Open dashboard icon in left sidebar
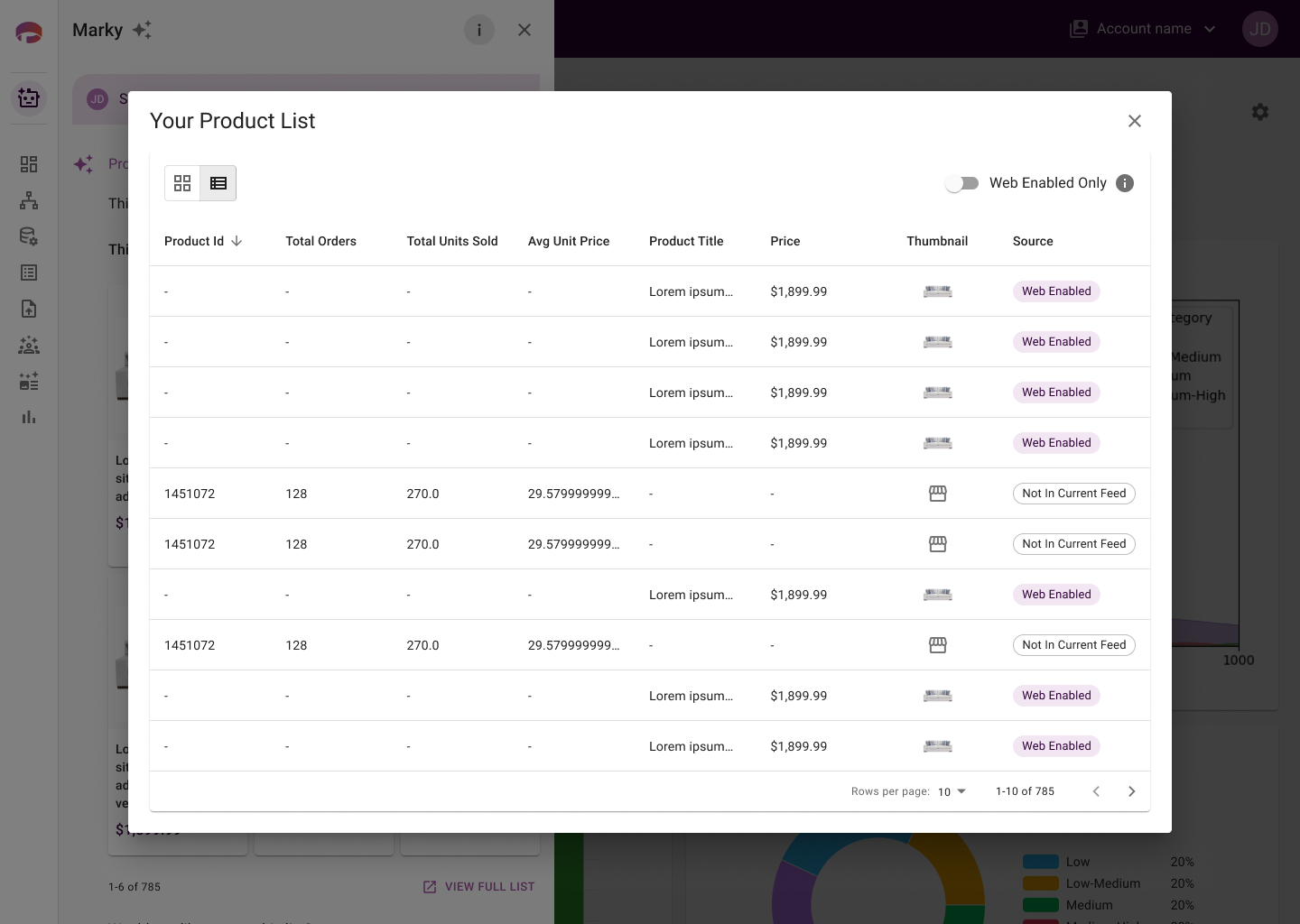The height and width of the screenshot is (924, 1300). point(29,164)
